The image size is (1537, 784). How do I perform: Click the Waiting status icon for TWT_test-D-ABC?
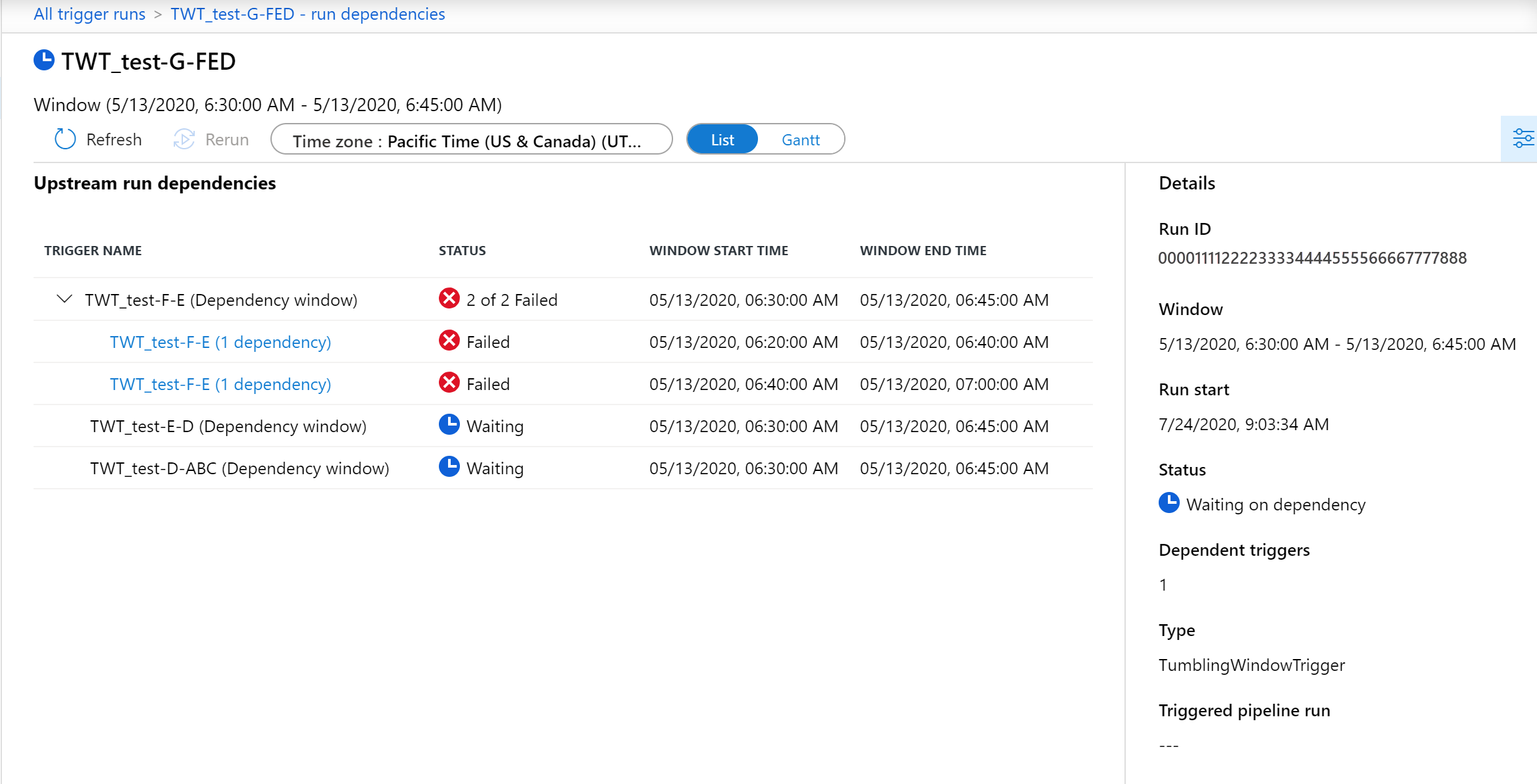click(448, 468)
